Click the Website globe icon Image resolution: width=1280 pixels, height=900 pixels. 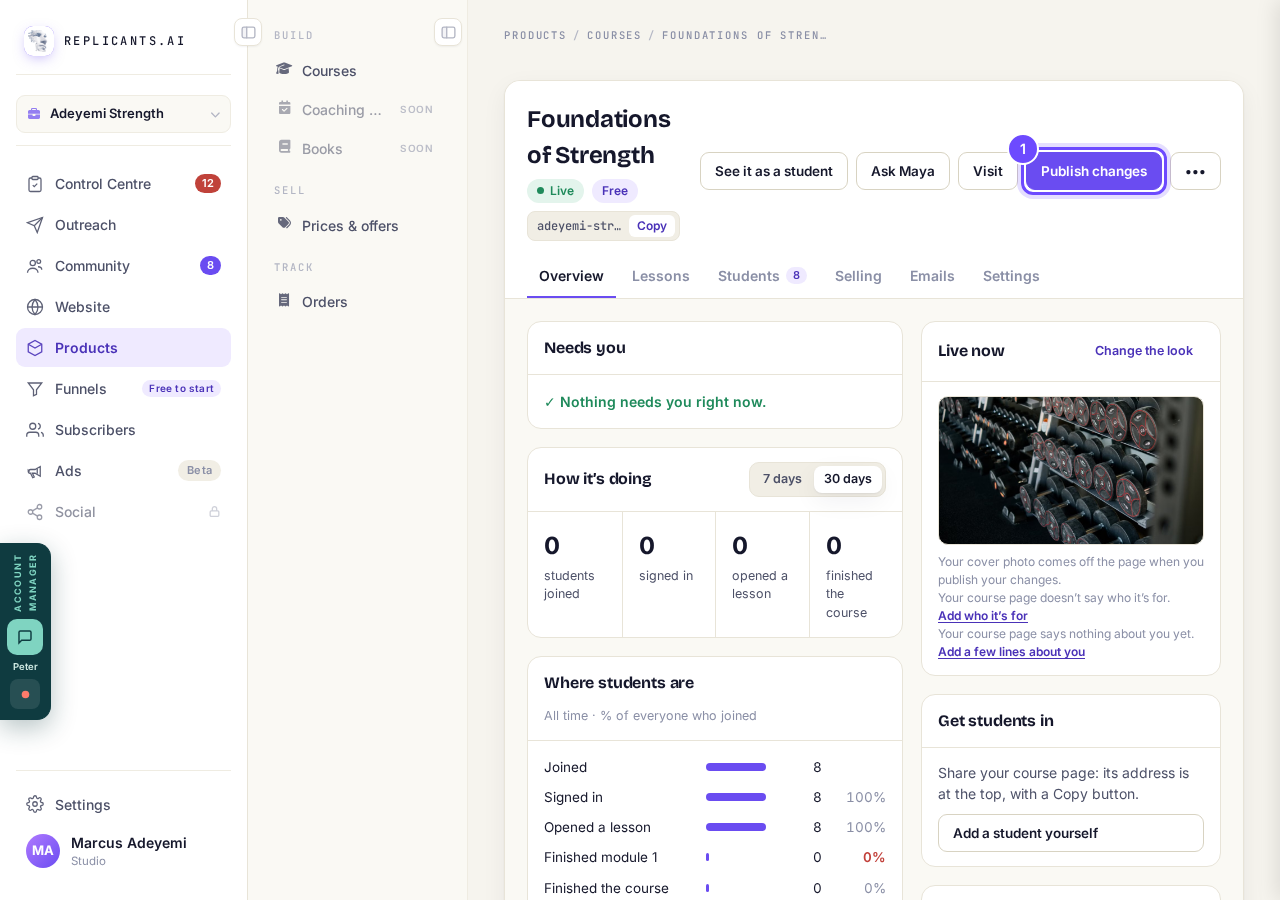point(35,307)
